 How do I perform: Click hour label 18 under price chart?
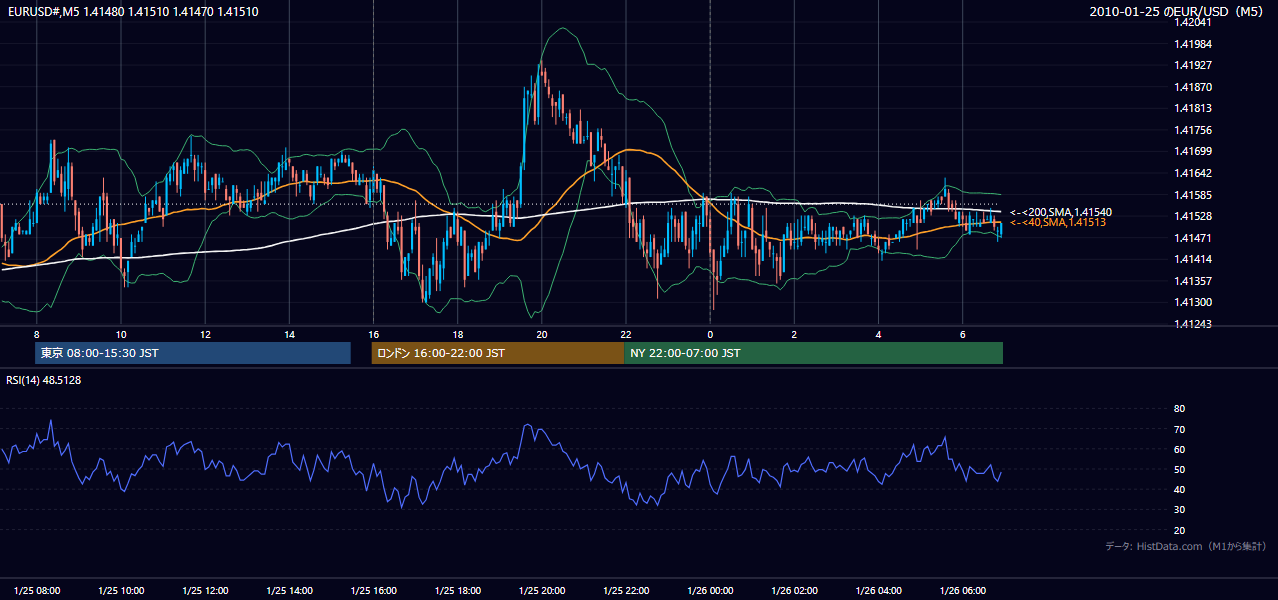457,334
